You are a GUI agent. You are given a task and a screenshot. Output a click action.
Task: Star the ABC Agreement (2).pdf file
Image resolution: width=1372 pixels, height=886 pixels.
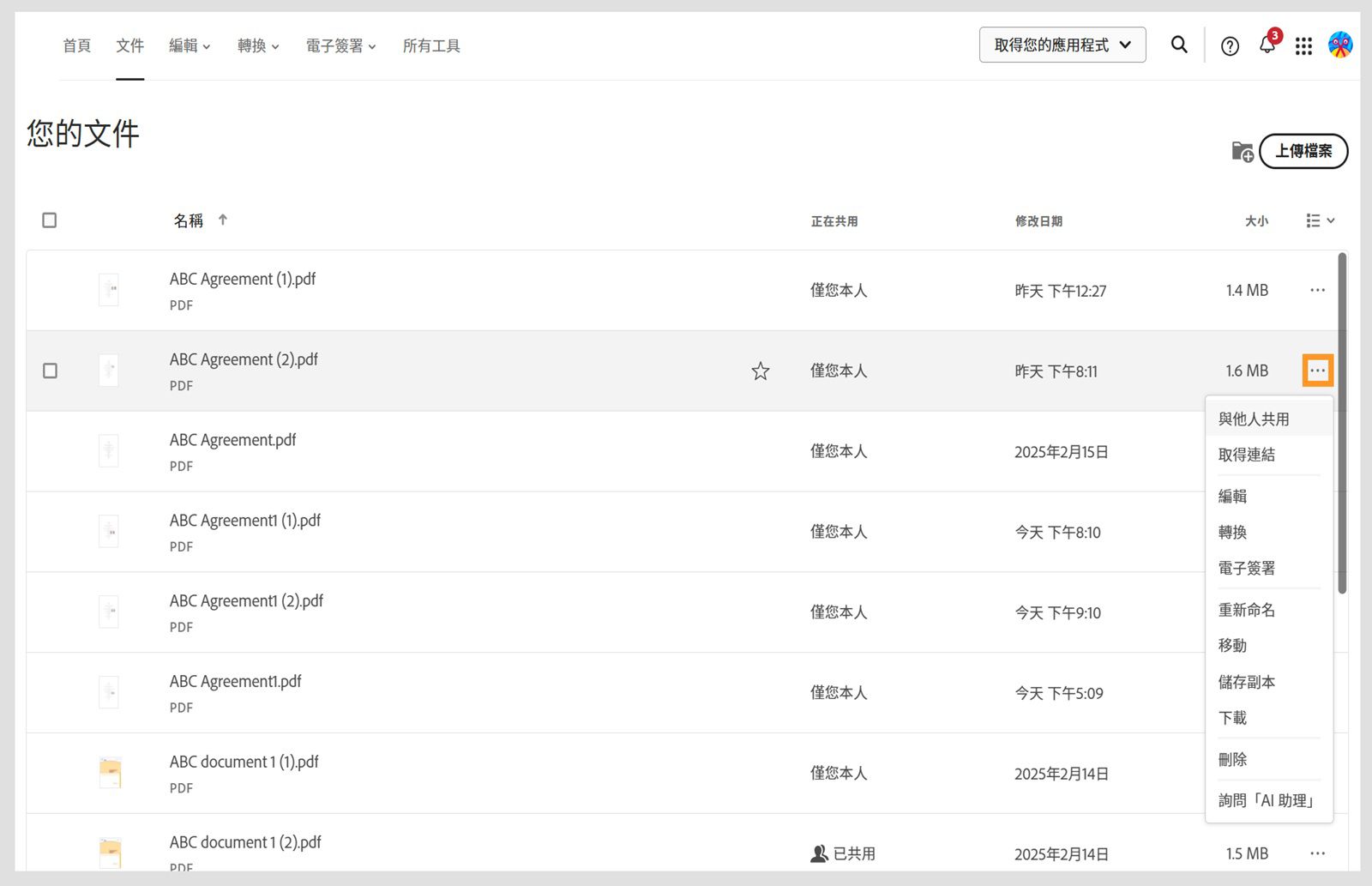point(761,371)
